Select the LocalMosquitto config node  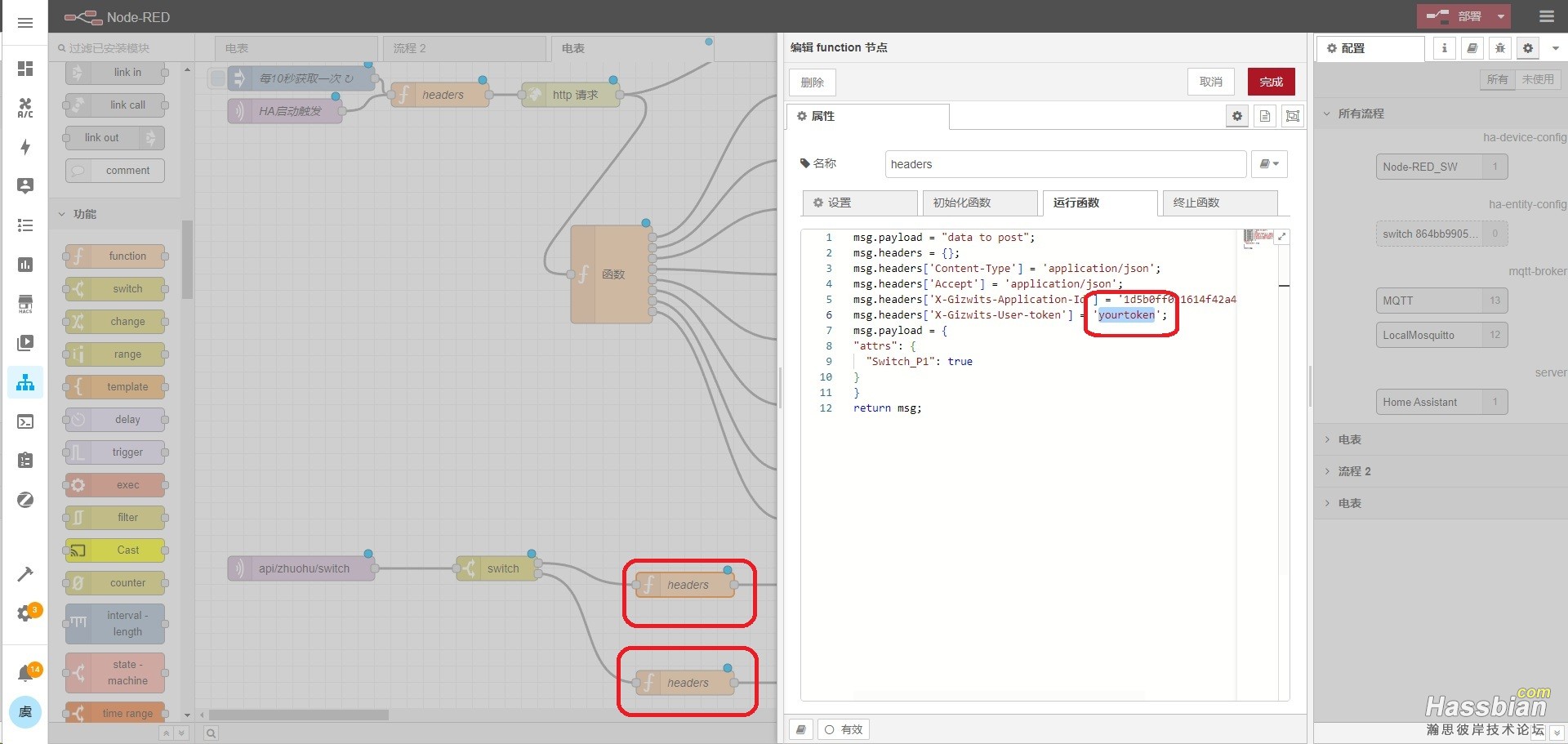pos(1441,335)
